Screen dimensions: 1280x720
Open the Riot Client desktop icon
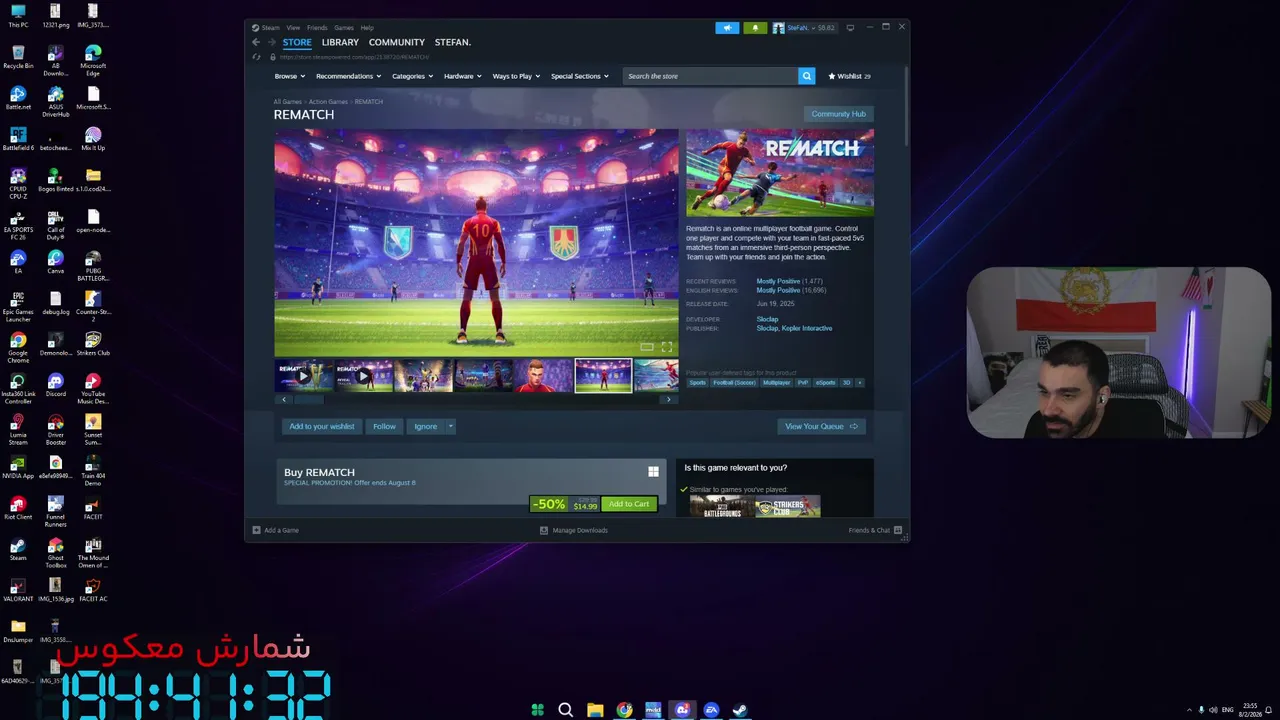pyautogui.click(x=18, y=508)
